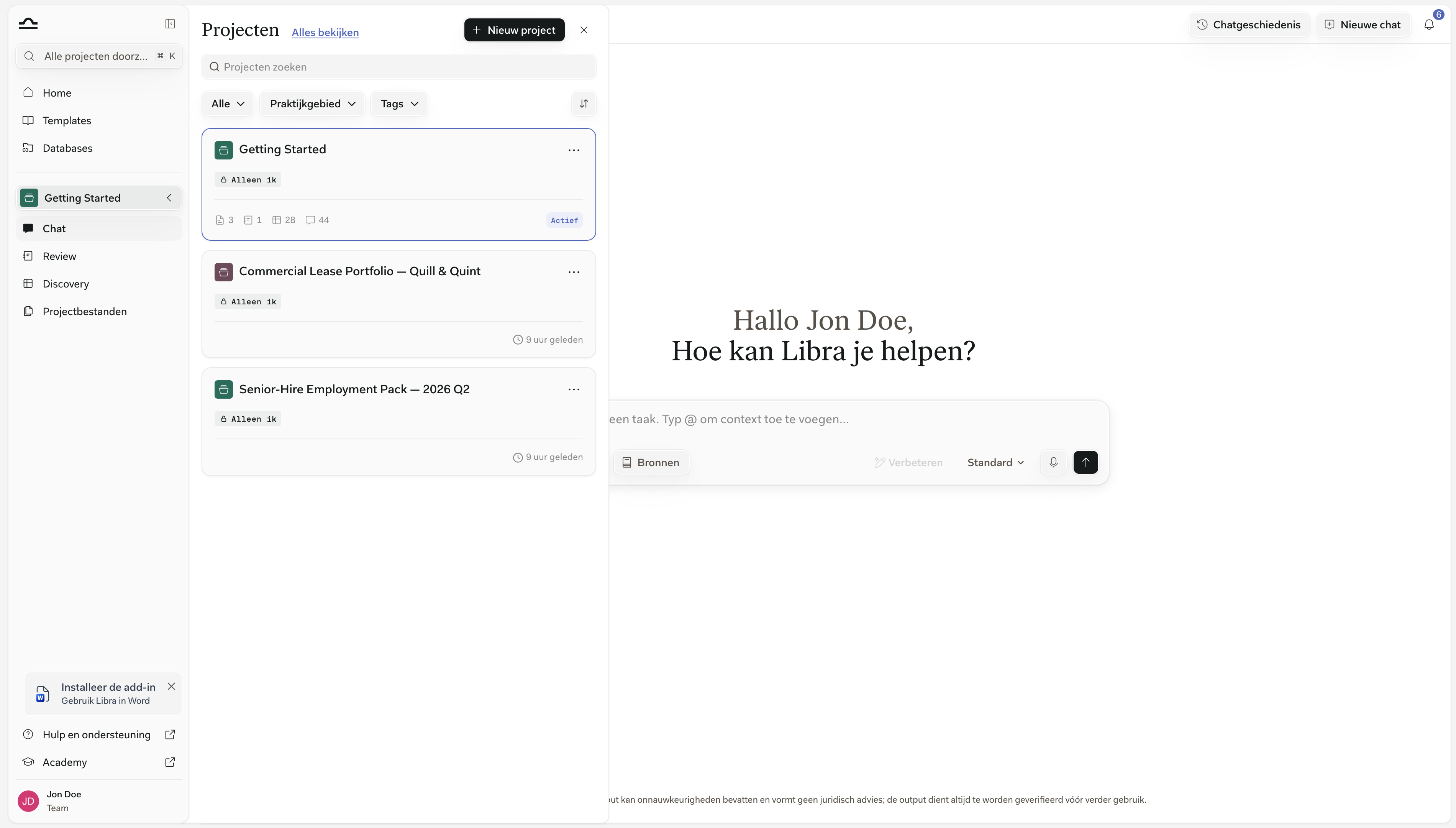Open Hulp en ondersteuning external link icon
1456x828 pixels.
click(169, 735)
